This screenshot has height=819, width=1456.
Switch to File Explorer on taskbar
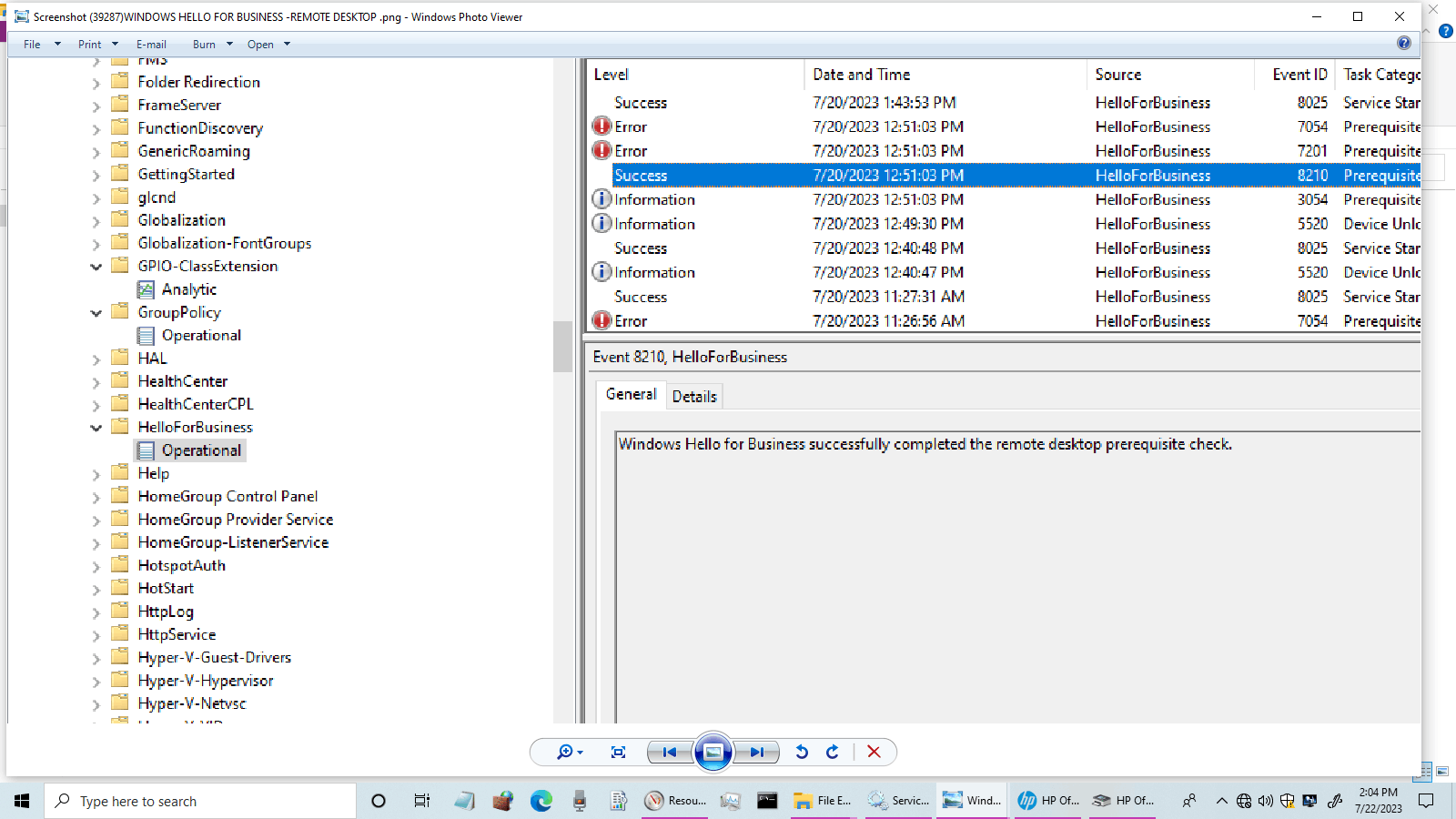click(x=823, y=801)
